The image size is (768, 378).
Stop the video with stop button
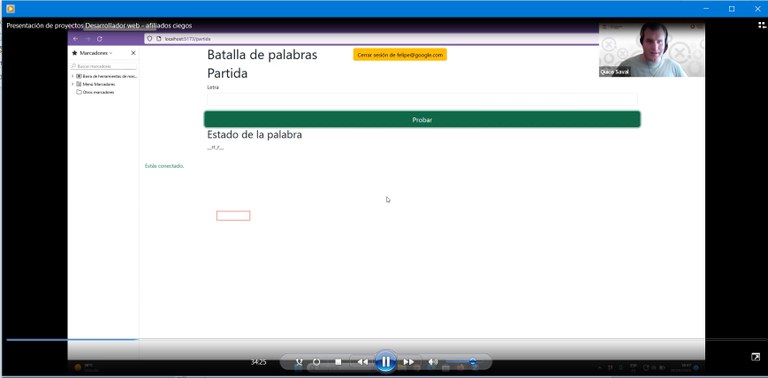[x=338, y=362]
